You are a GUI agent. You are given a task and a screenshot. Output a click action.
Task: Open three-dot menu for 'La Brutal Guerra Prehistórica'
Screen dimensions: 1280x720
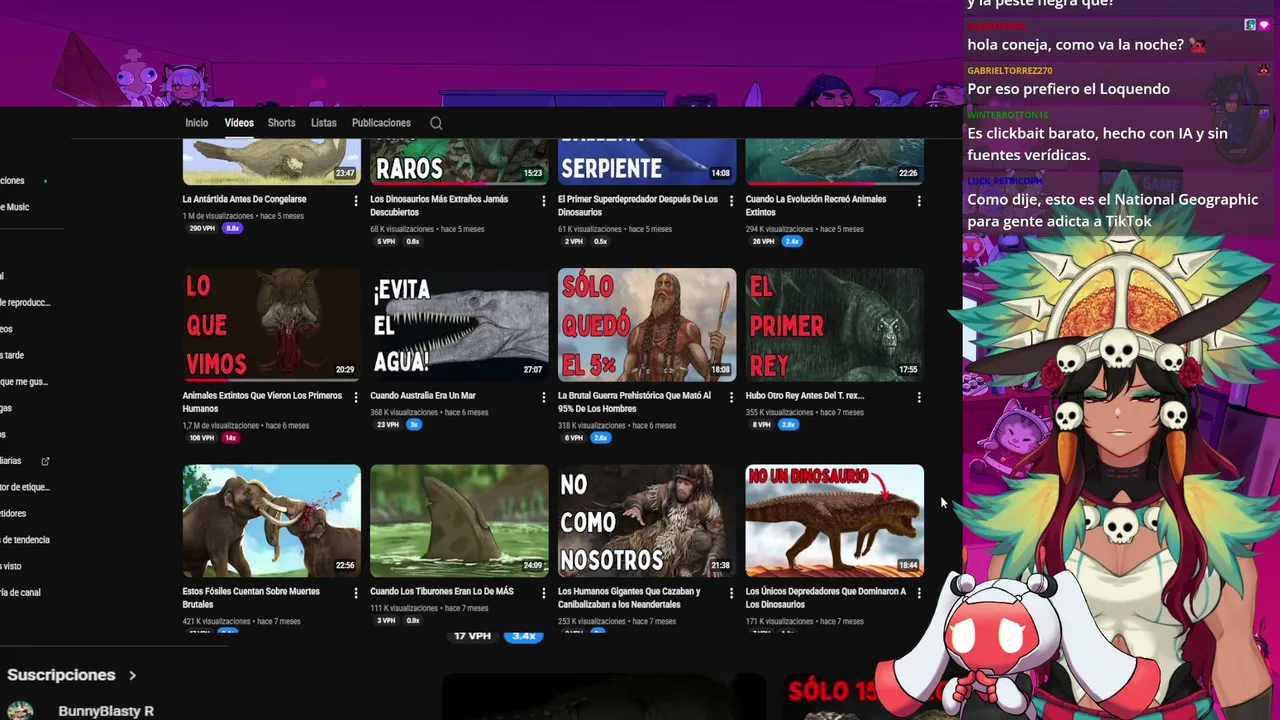[731, 397]
